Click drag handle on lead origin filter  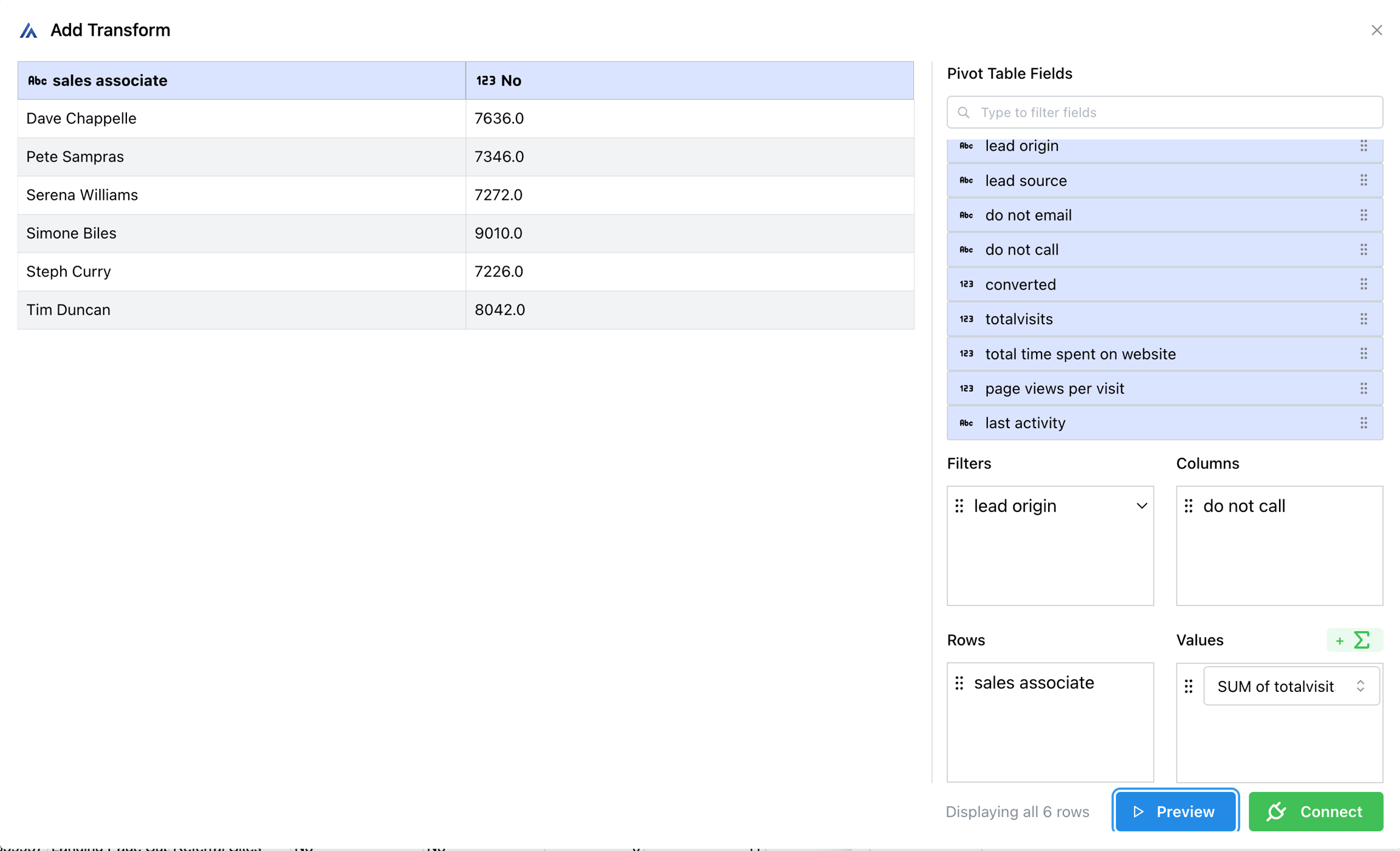(959, 506)
